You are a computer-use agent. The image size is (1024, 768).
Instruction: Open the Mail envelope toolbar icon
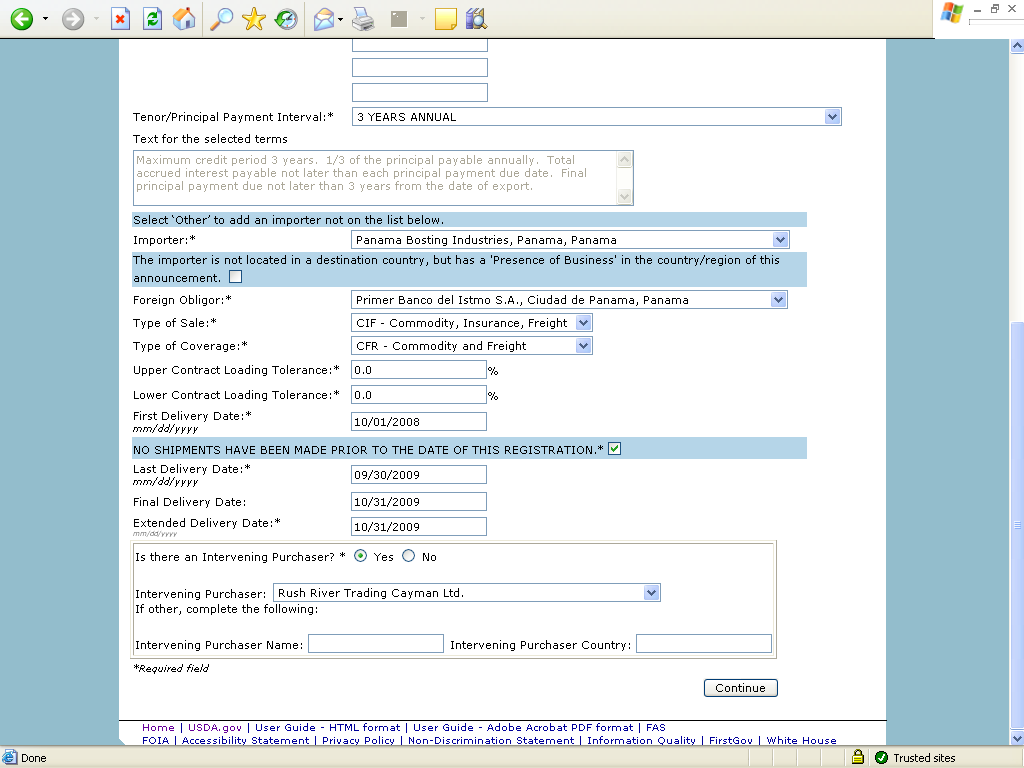[x=324, y=19]
